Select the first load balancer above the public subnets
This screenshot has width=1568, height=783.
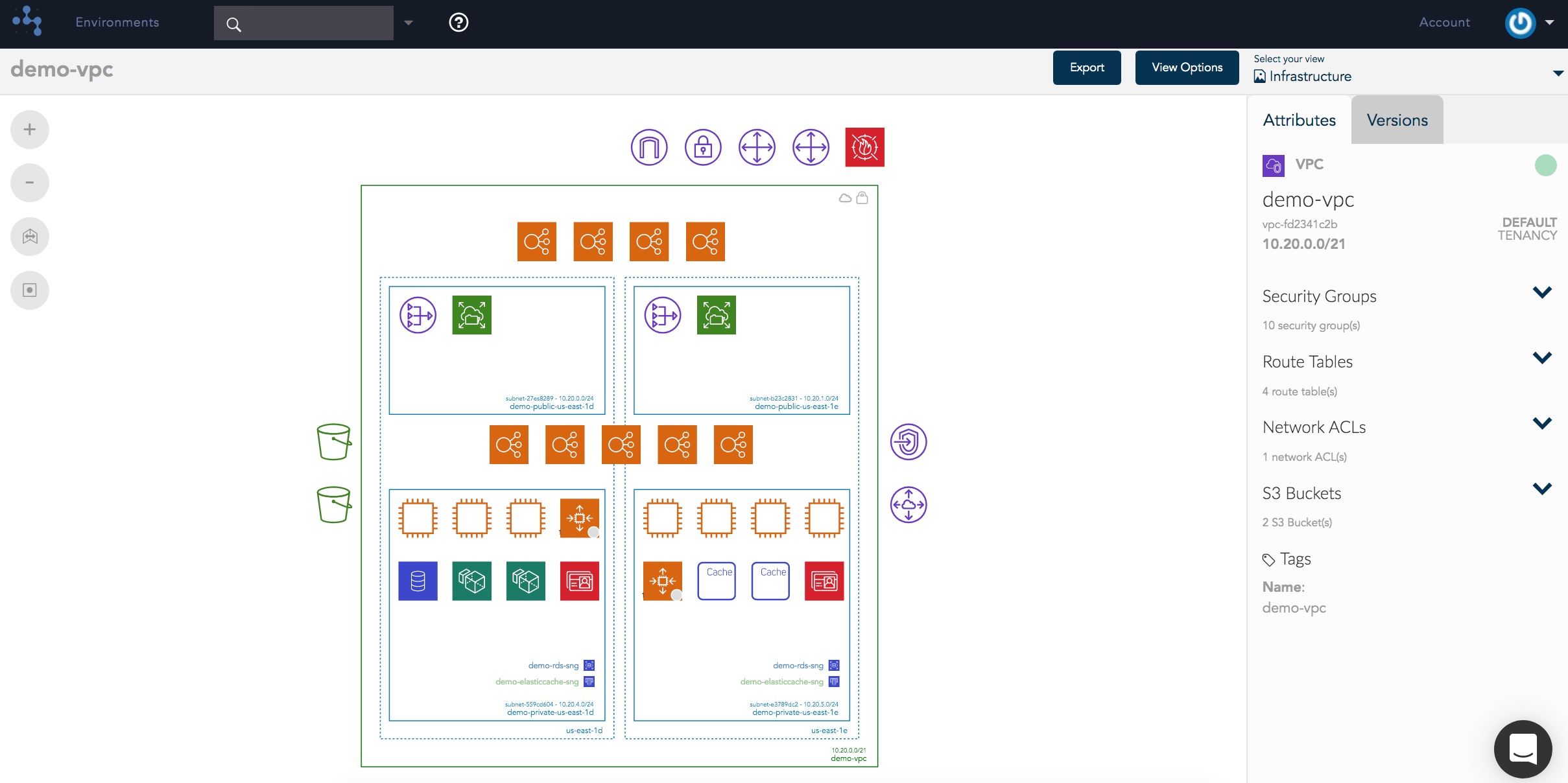click(x=537, y=242)
